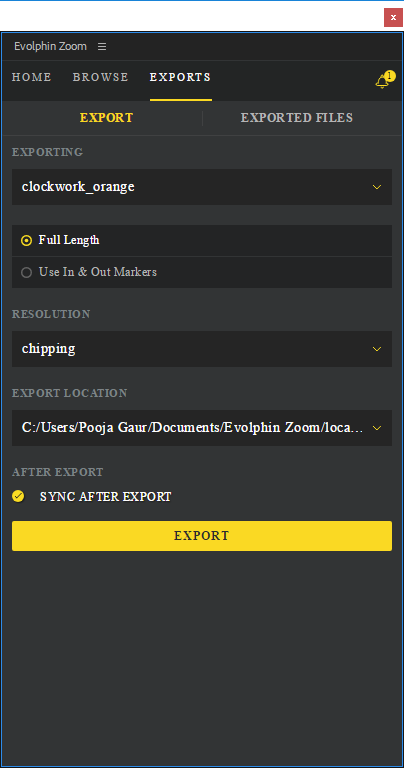Click the yellow Export button
Viewport: 404px width, 768px height.
click(202, 536)
